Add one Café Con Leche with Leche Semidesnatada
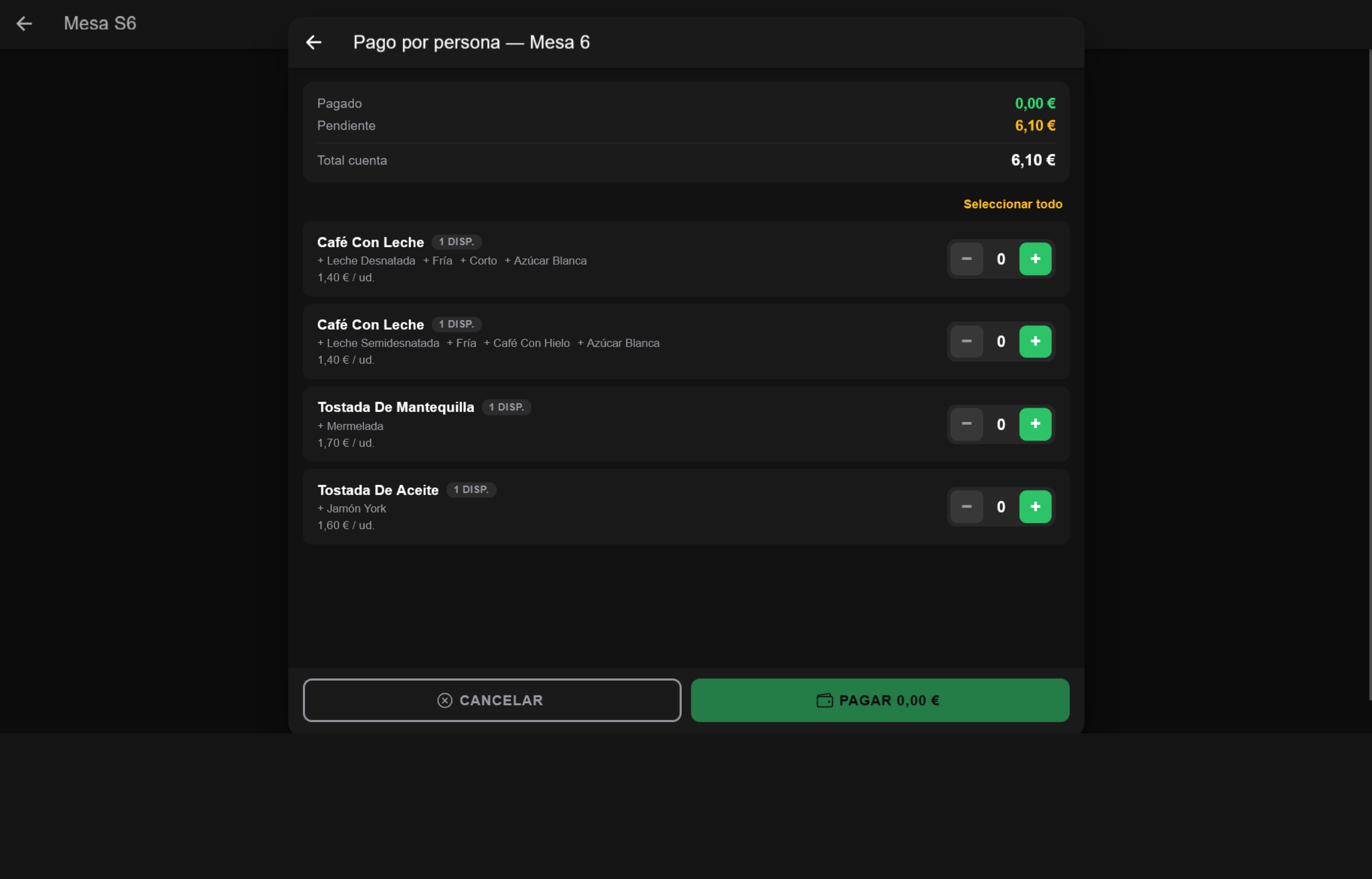The width and height of the screenshot is (1372, 879). (x=1035, y=341)
